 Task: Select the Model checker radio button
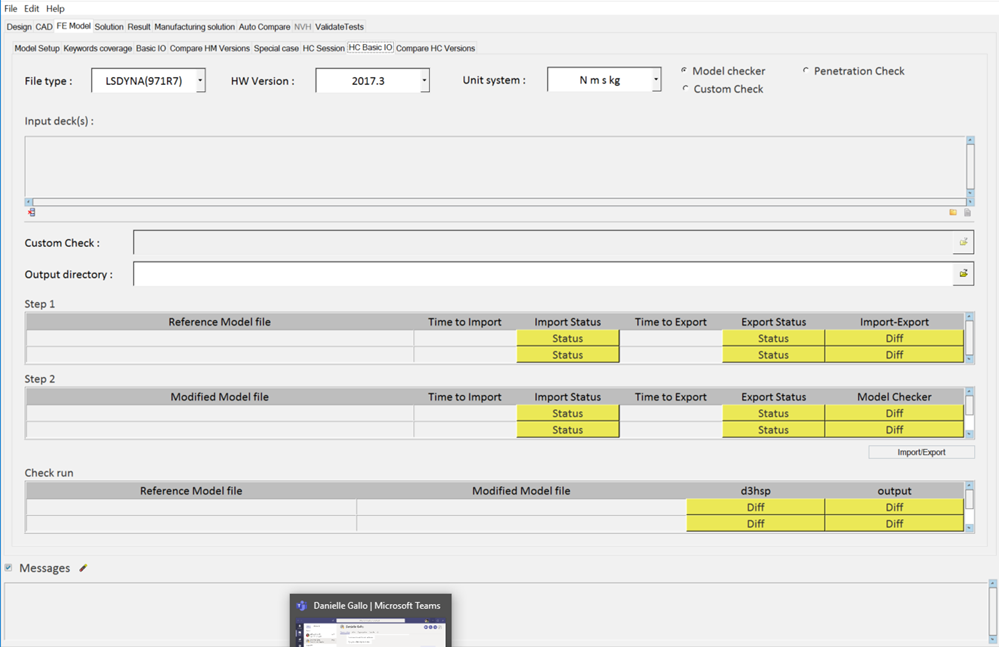pos(685,71)
